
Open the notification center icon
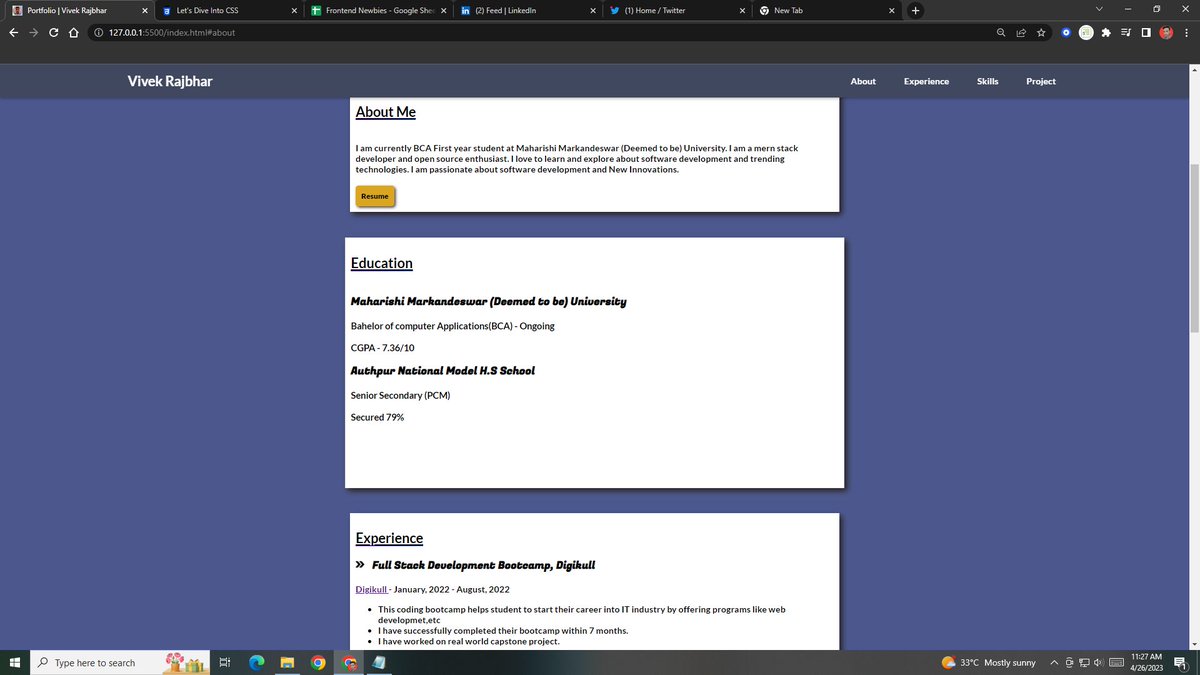(1181, 662)
